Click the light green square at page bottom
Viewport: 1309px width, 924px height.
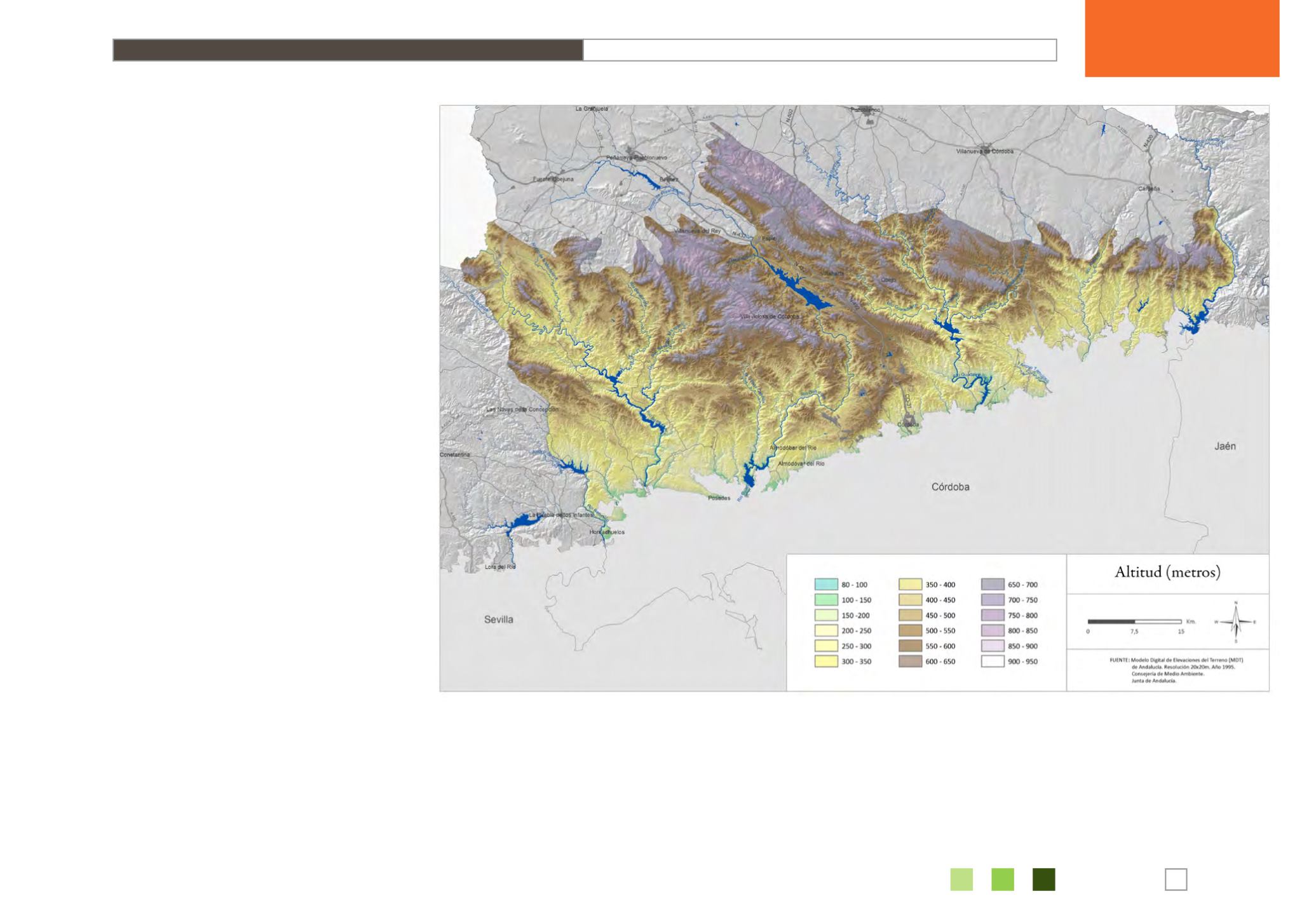pos(961,880)
